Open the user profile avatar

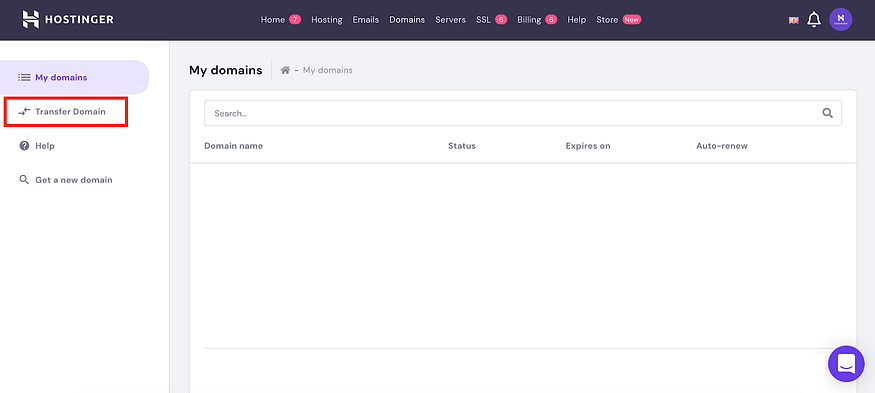pos(840,20)
